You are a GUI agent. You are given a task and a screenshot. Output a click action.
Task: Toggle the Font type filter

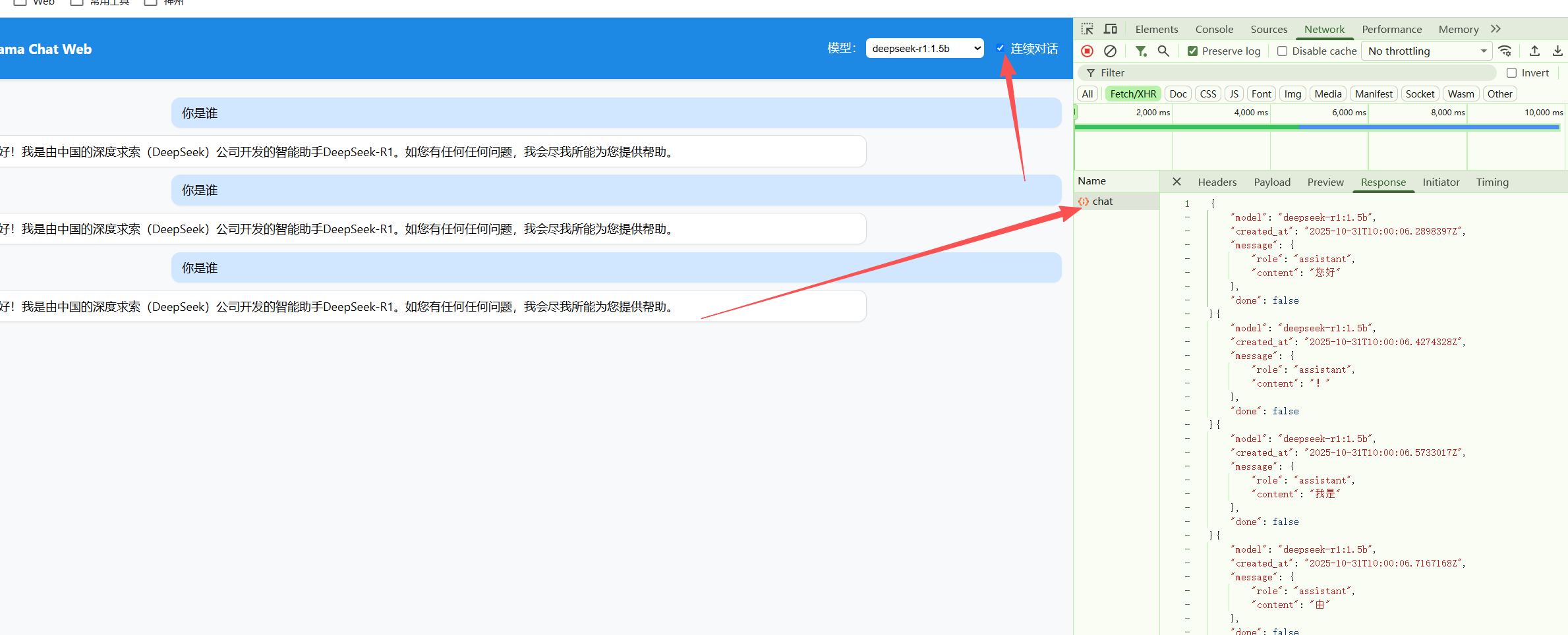(1262, 94)
